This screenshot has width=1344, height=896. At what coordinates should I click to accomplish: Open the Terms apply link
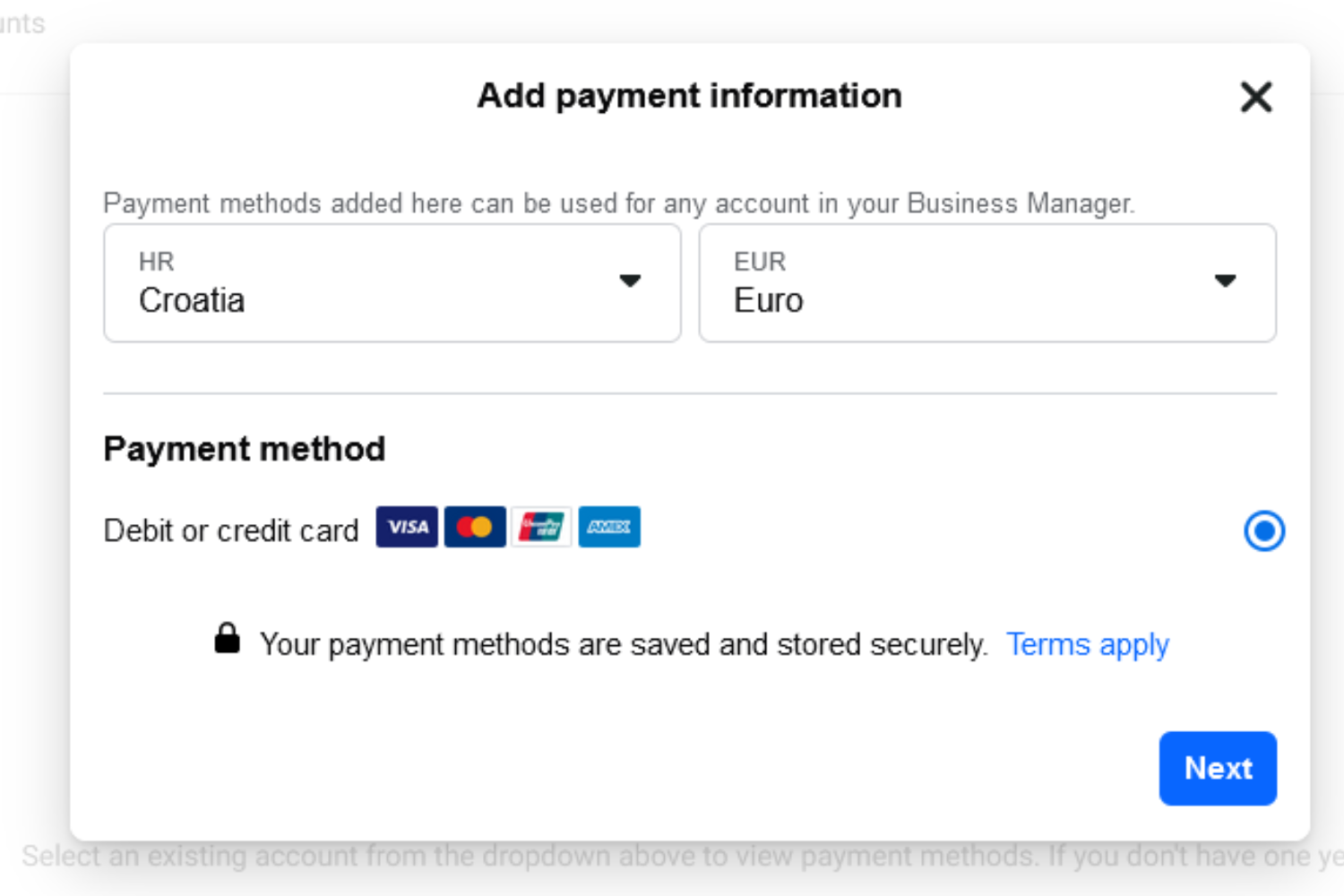pos(1088,645)
